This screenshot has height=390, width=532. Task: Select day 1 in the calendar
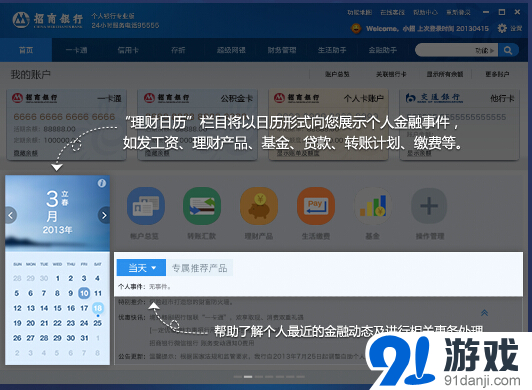click(x=58, y=278)
